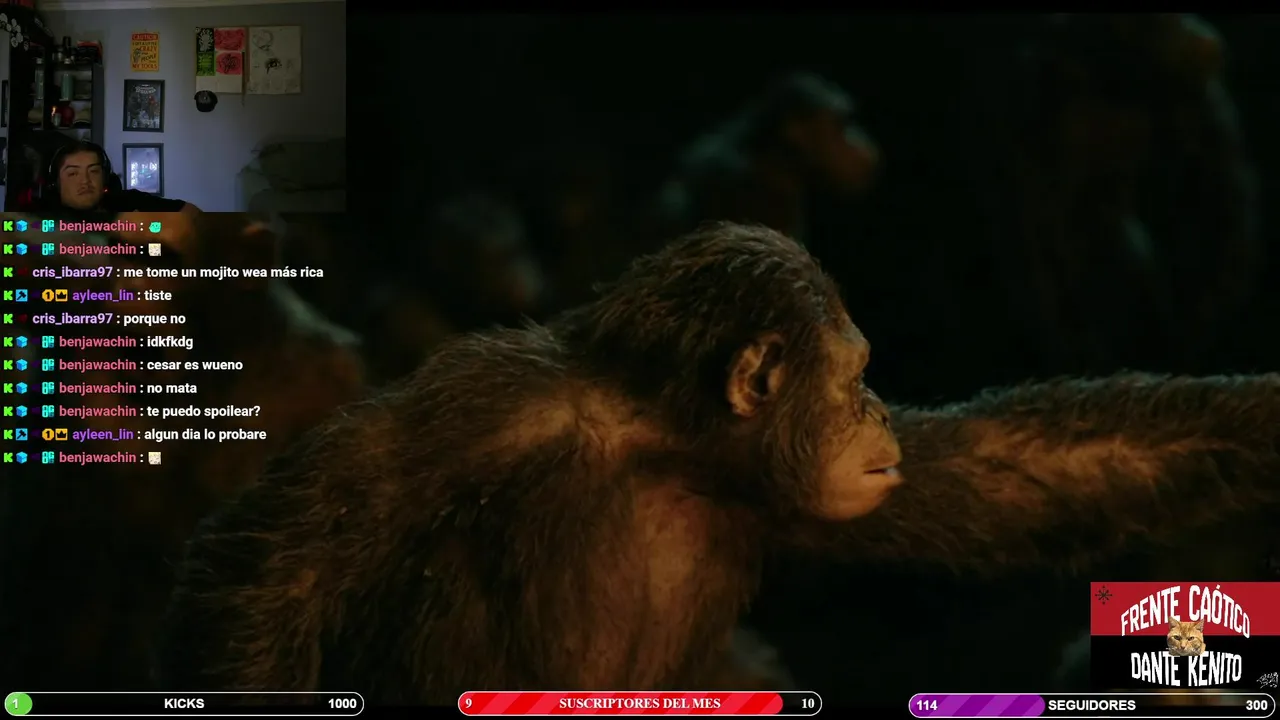The image size is (1280, 720).
Task: Click username benjawachin in the "te puedo spoilear?" message
Action: [97, 411]
